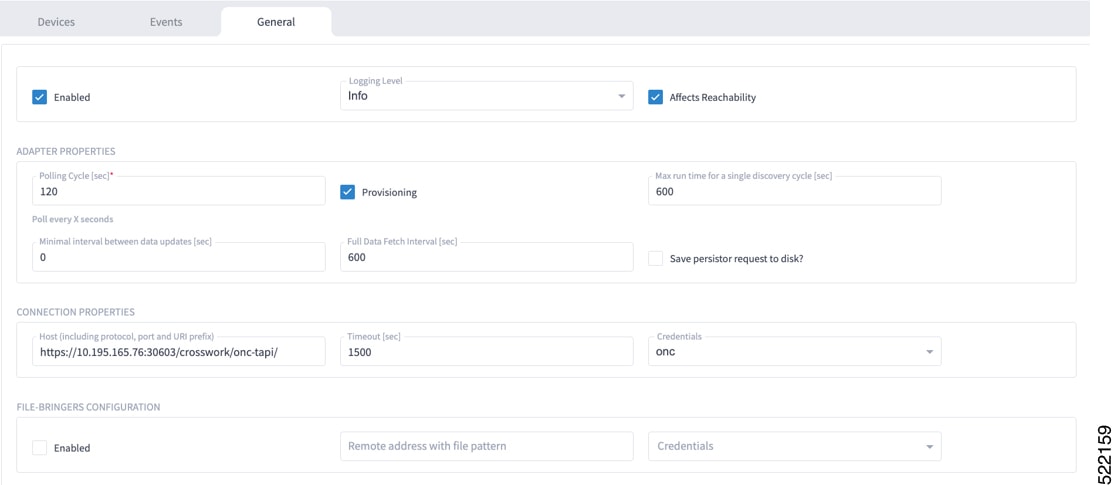This screenshot has height=485, width=1112.
Task: Expand the onc Credentials dropdown arrow
Action: [x=929, y=352]
